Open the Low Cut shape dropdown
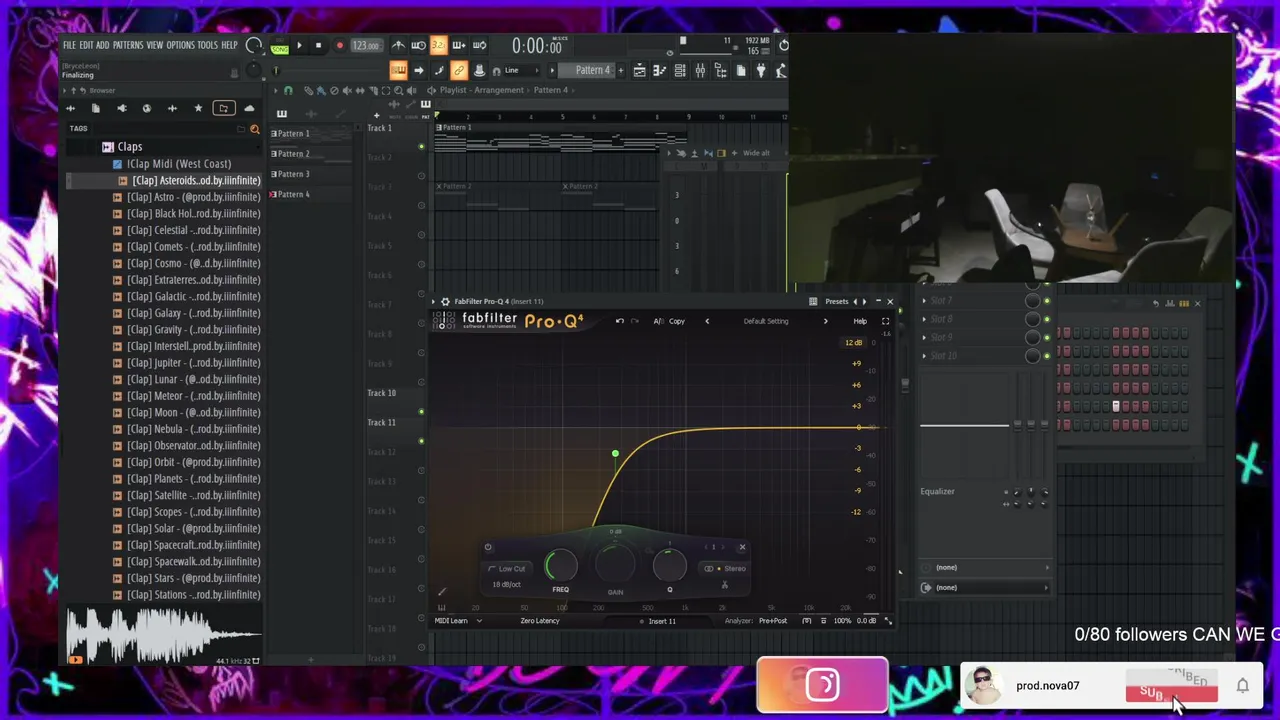1280x720 pixels. 510,569
